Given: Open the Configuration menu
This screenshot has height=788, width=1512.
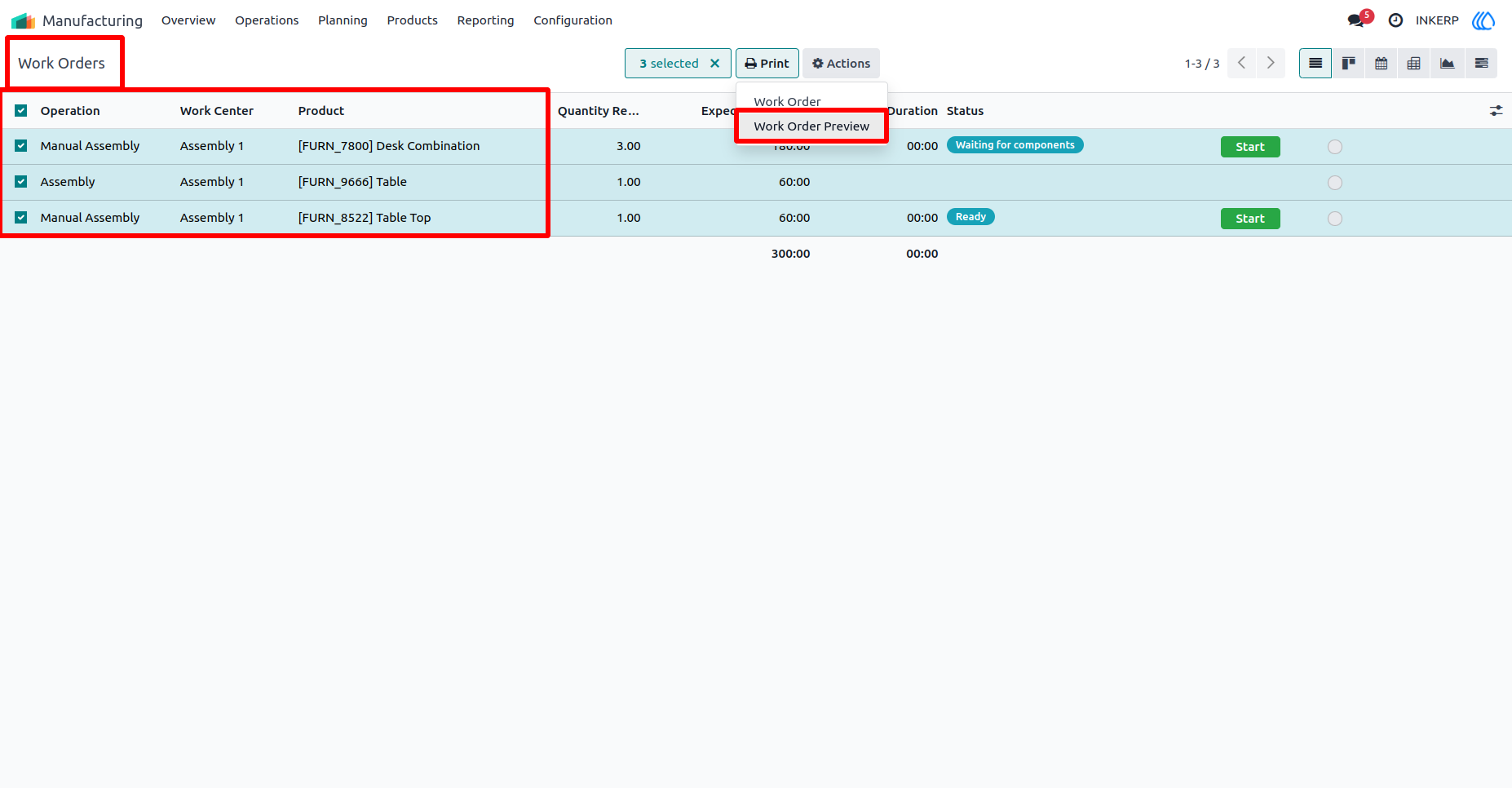Looking at the screenshot, I should (x=573, y=20).
